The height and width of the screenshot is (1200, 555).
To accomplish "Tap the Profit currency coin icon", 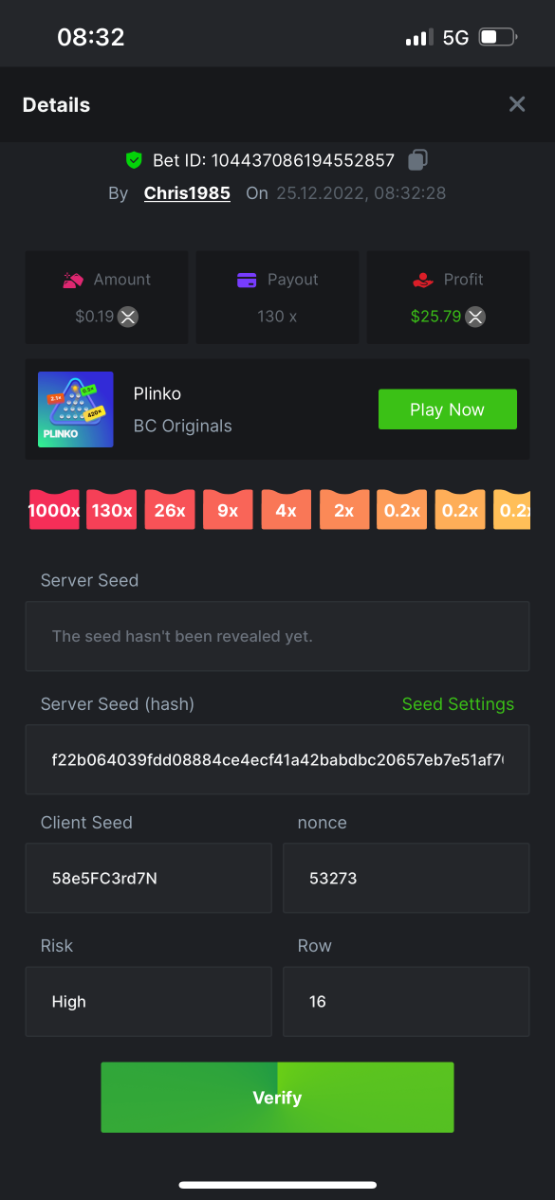I will (x=476, y=317).
